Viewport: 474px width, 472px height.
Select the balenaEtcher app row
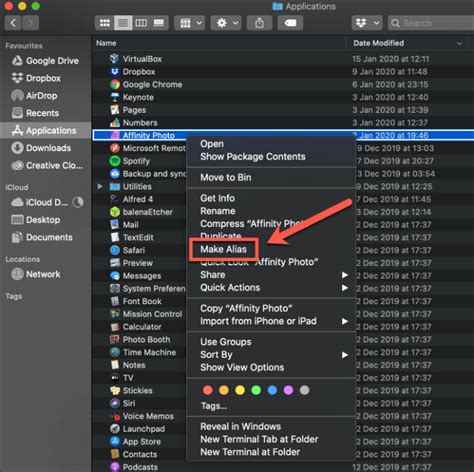(x=139, y=212)
